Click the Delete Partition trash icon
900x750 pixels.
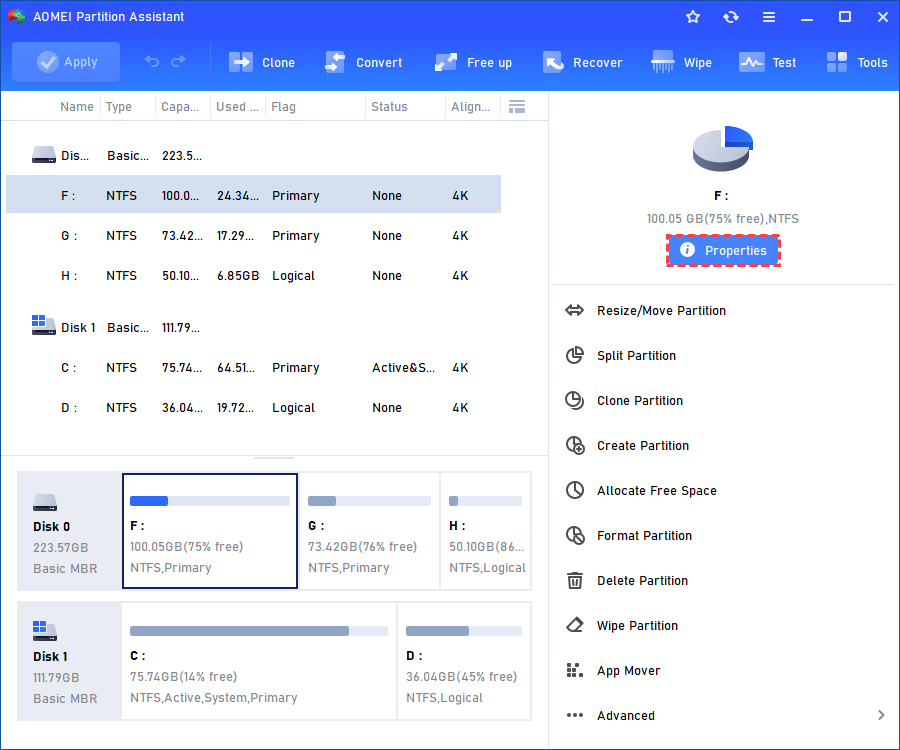point(575,581)
